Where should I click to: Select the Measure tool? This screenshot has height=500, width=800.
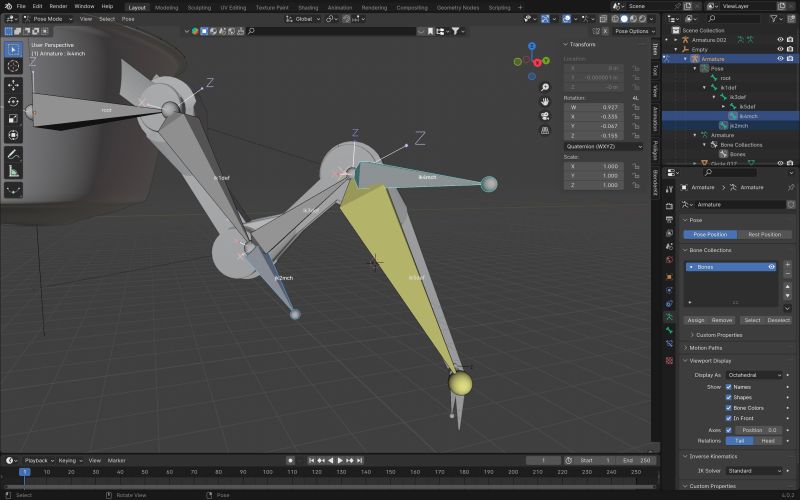click(13, 170)
